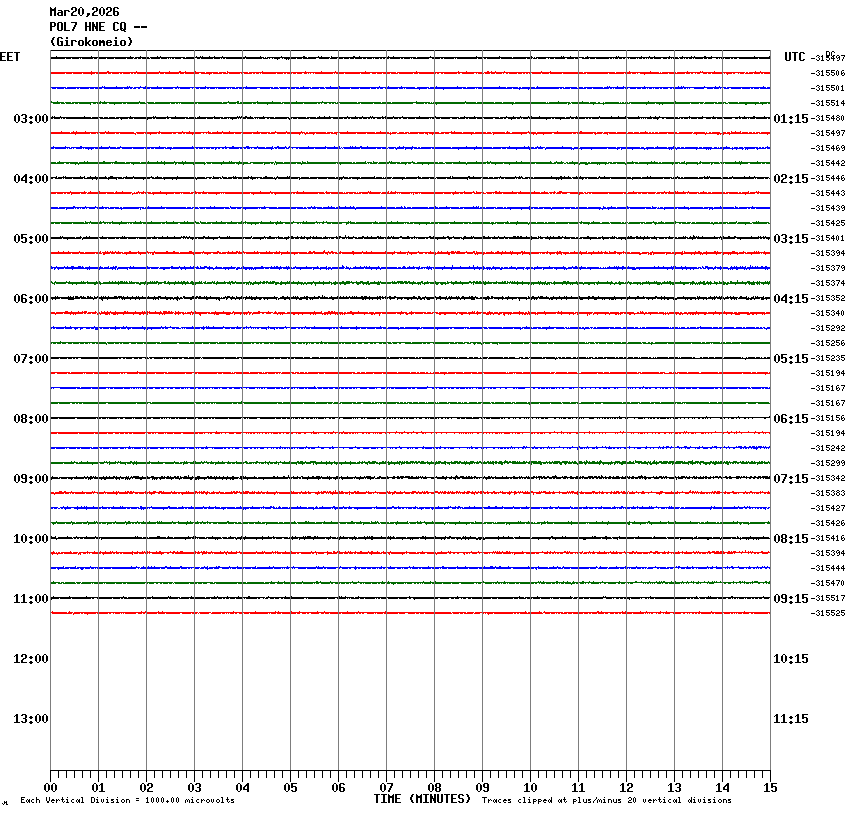
Task: Select the EET column header
Action: coord(10,57)
